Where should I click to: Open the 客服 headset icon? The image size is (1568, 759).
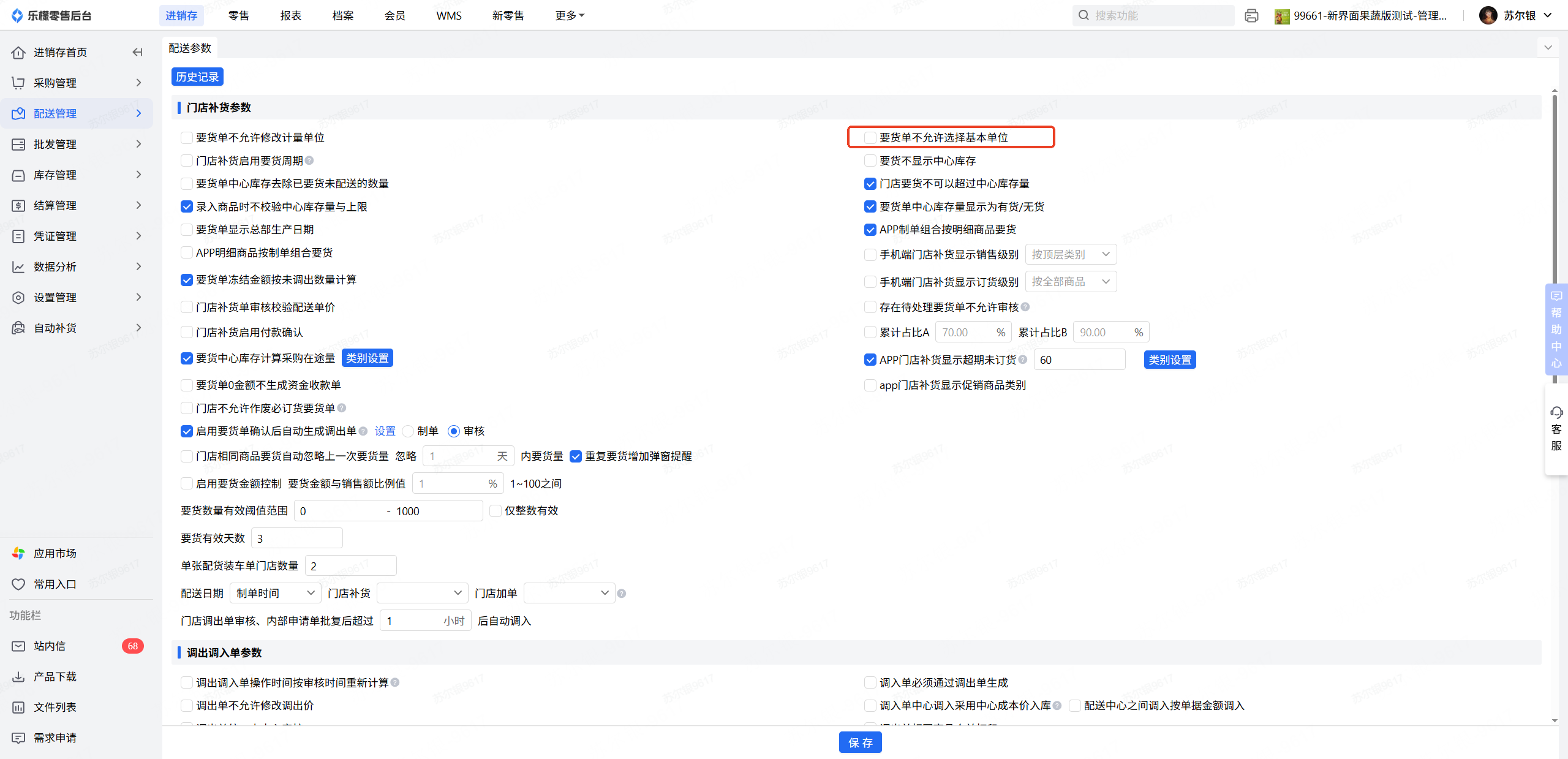click(x=1556, y=412)
